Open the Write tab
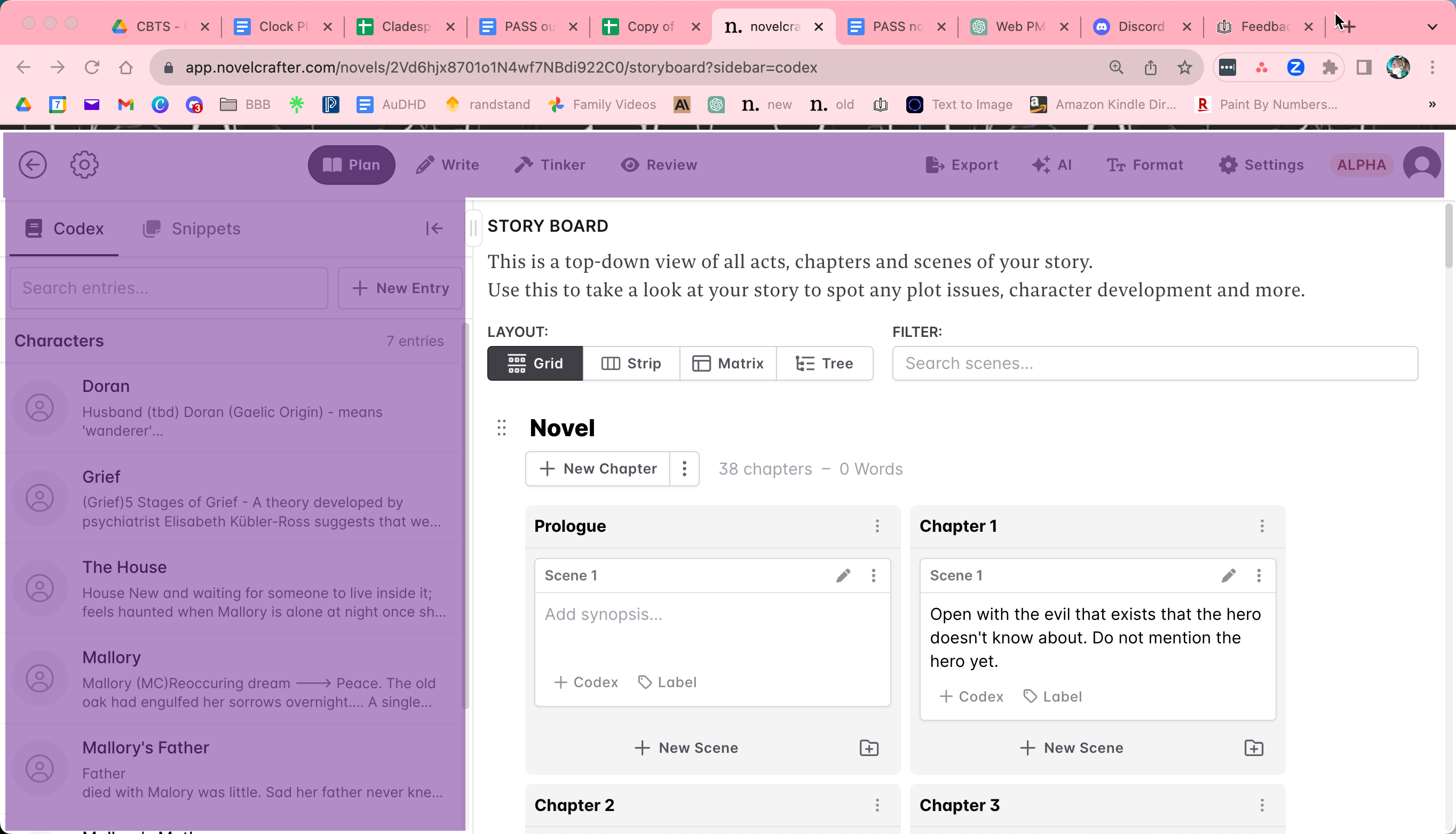1456x834 pixels. [447, 165]
